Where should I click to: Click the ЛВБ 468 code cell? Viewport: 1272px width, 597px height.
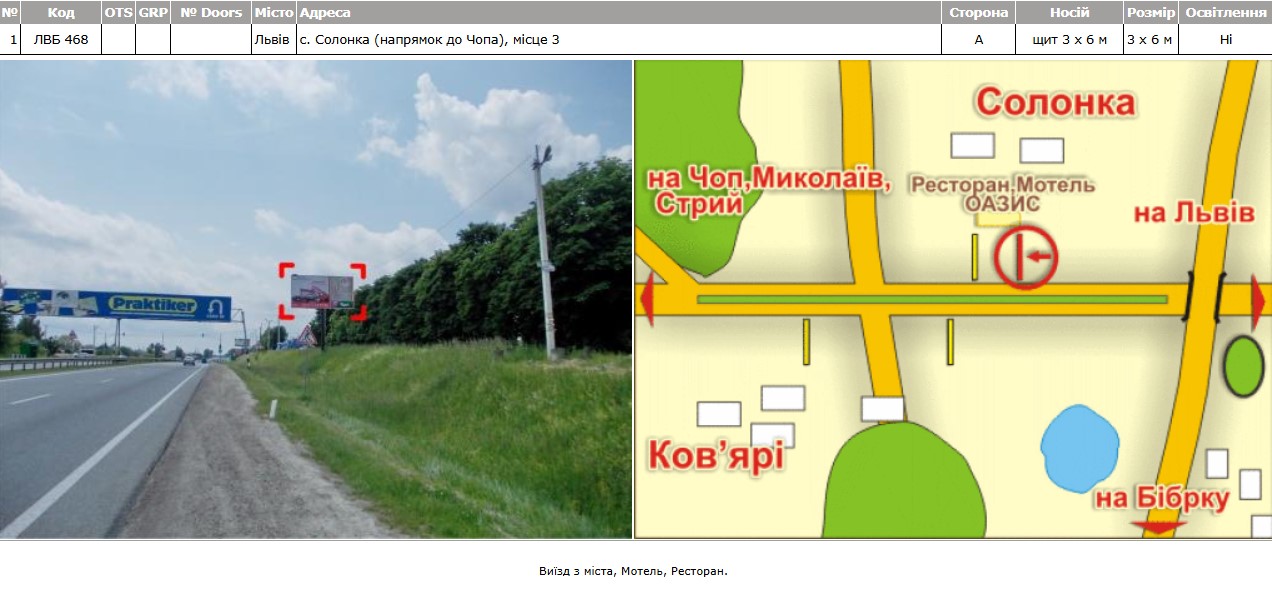point(61,39)
